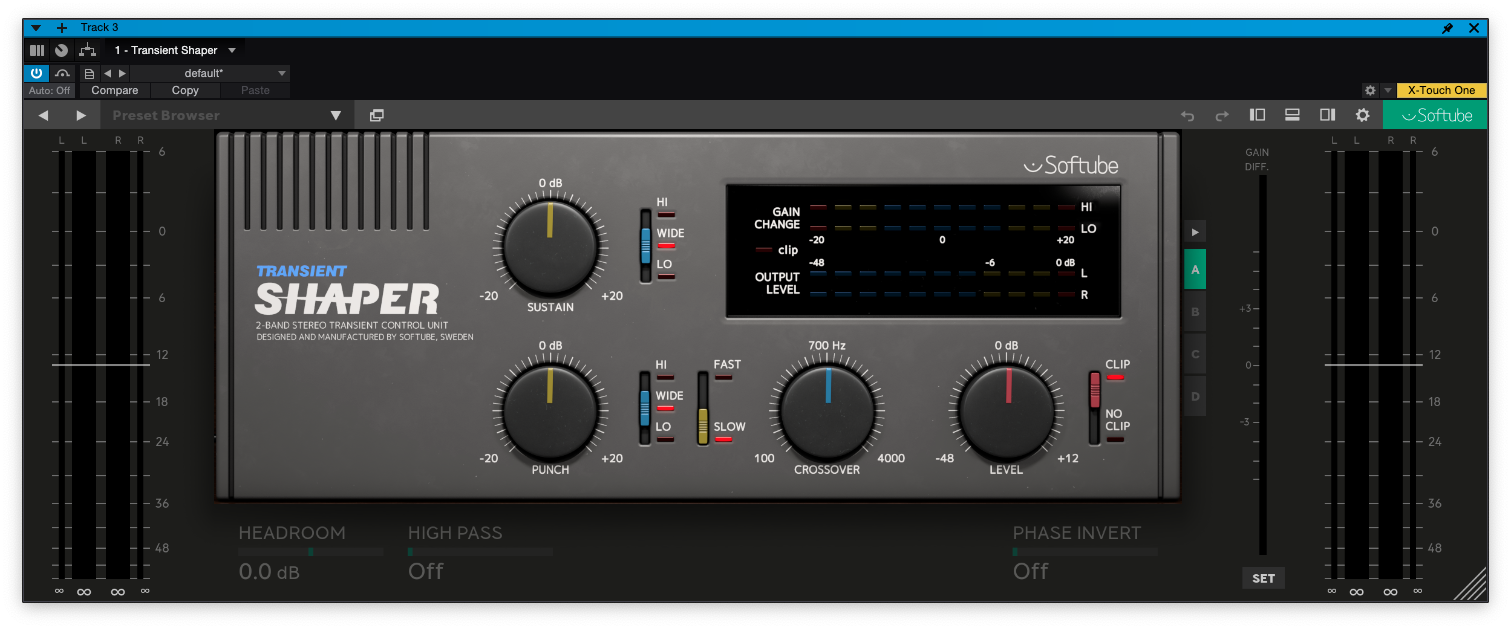Click the yellow X-Touch One button
Image resolution: width=1511 pixels, height=629 pixels.
tap(1441, 90)
